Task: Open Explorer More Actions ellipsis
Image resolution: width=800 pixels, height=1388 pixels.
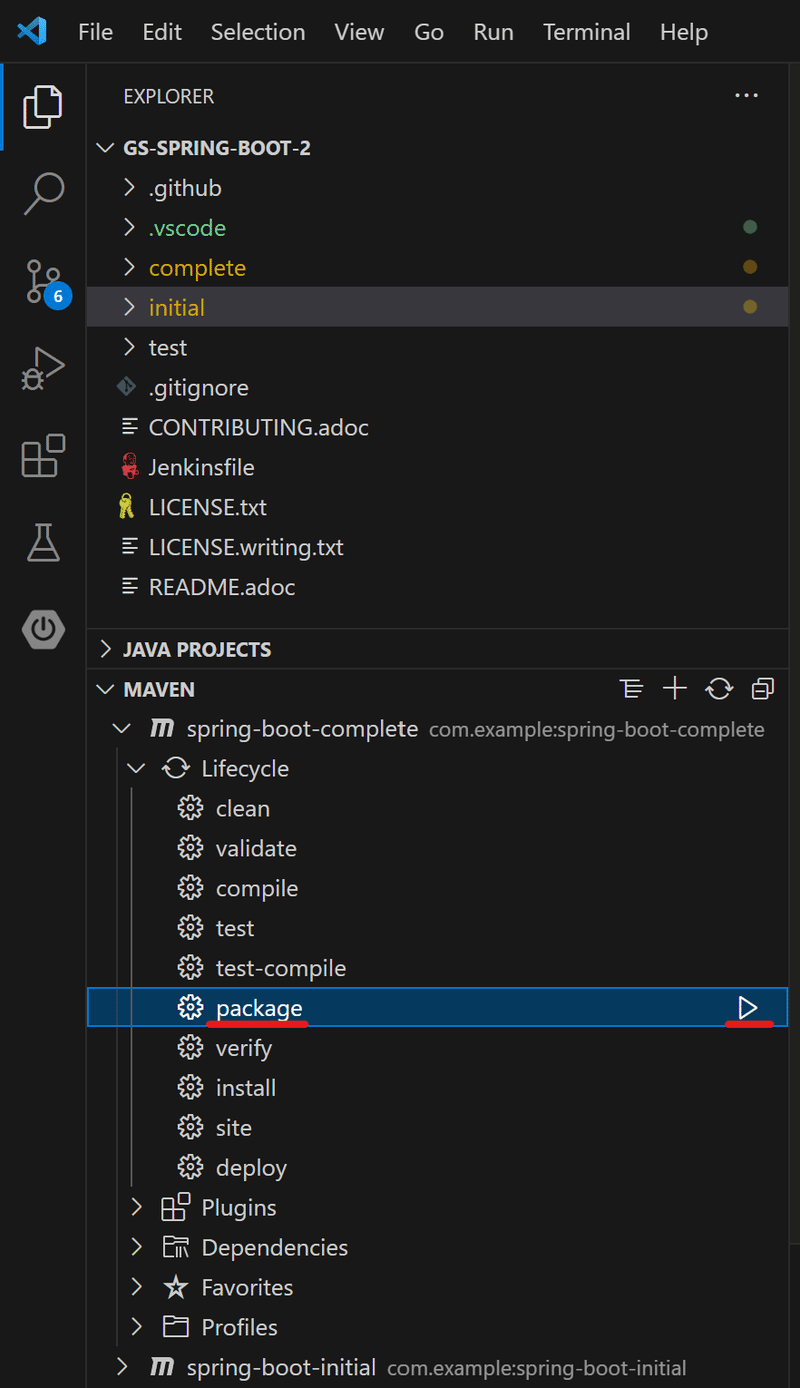Action: pyautogui.click(x=746, y=95)
